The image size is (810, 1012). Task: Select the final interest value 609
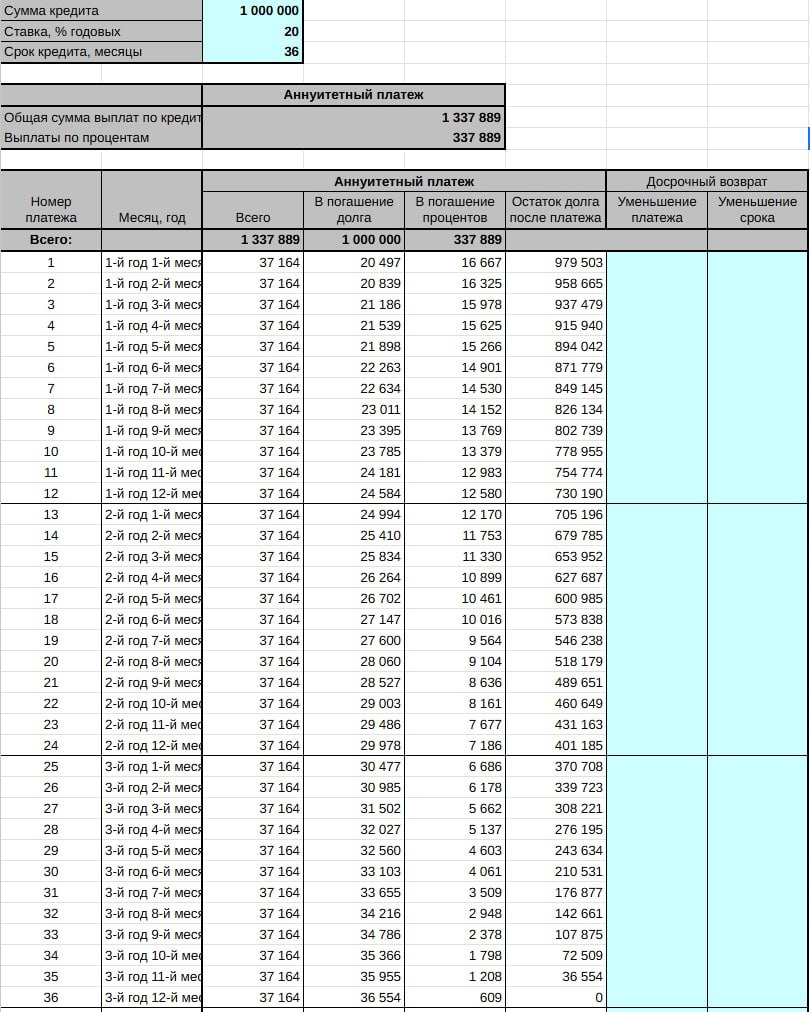pos(454,997)
